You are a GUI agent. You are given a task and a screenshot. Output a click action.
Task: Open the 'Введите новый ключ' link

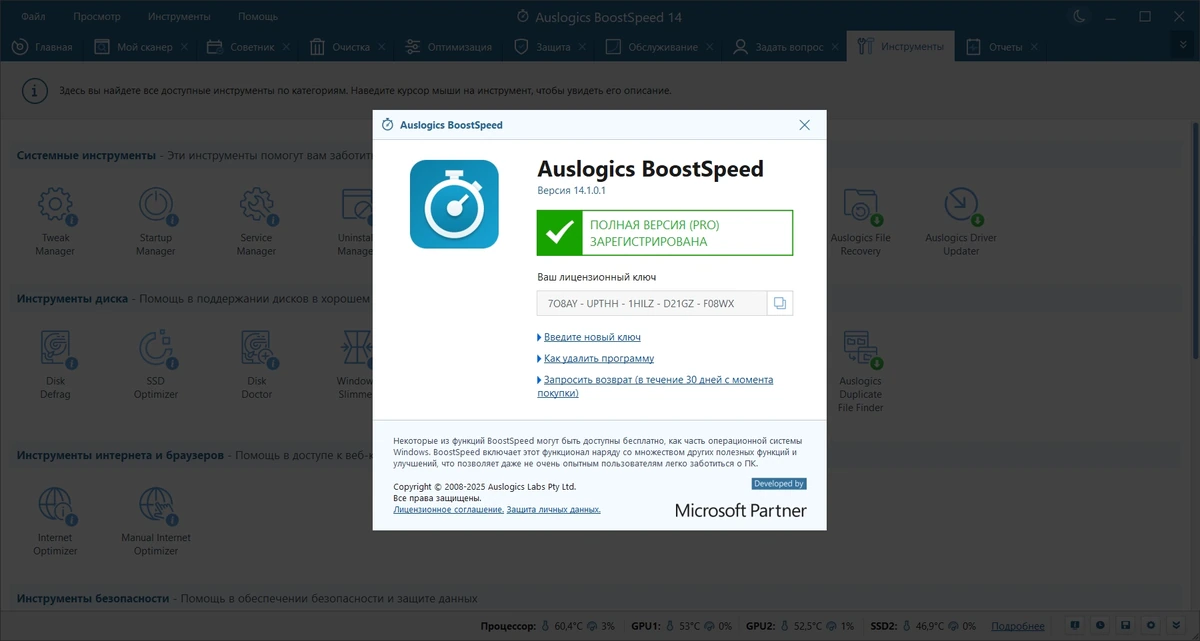pyautogui.click(x=592, y=337)
